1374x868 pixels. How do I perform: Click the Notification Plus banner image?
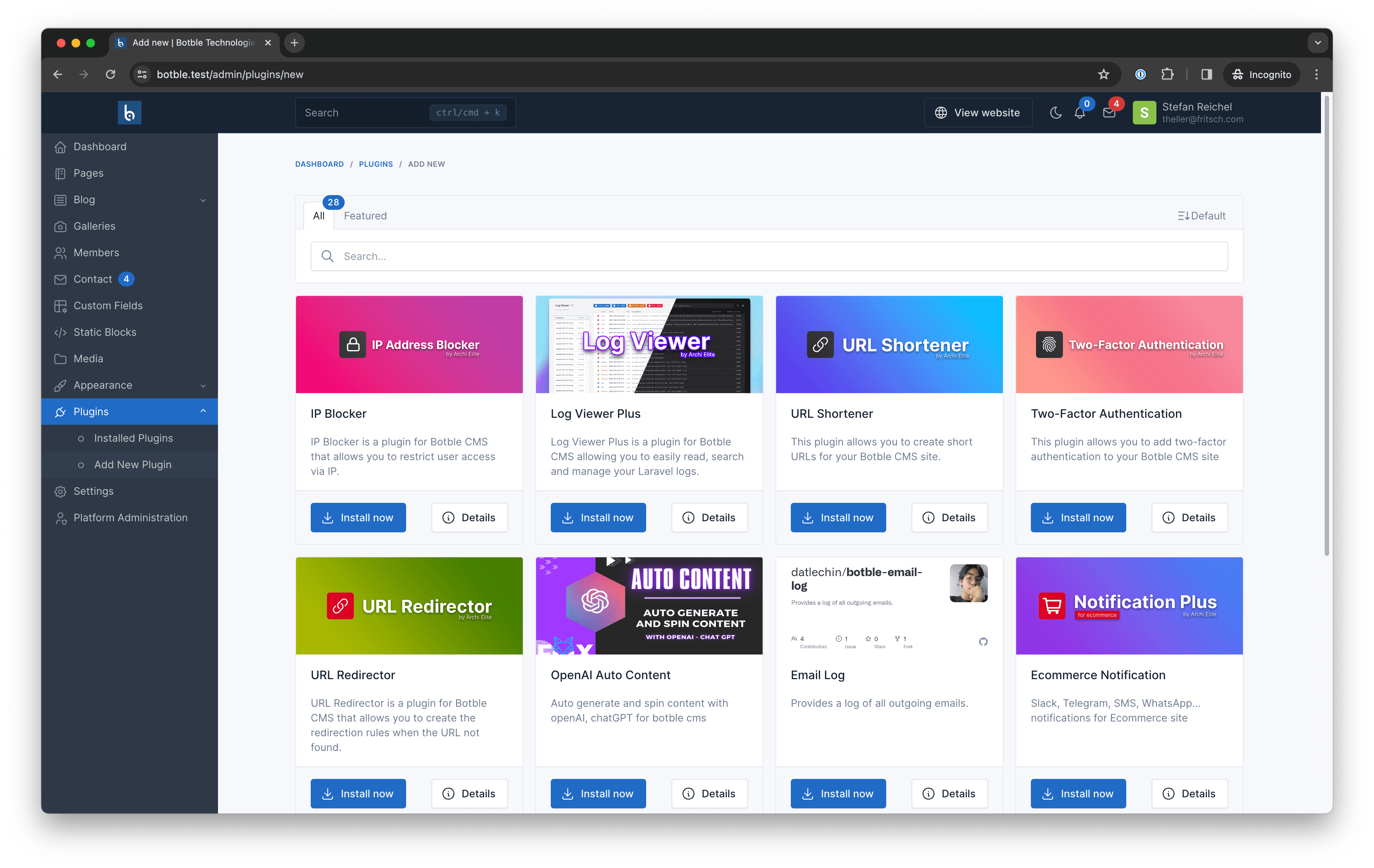[x=1129, y=606]
